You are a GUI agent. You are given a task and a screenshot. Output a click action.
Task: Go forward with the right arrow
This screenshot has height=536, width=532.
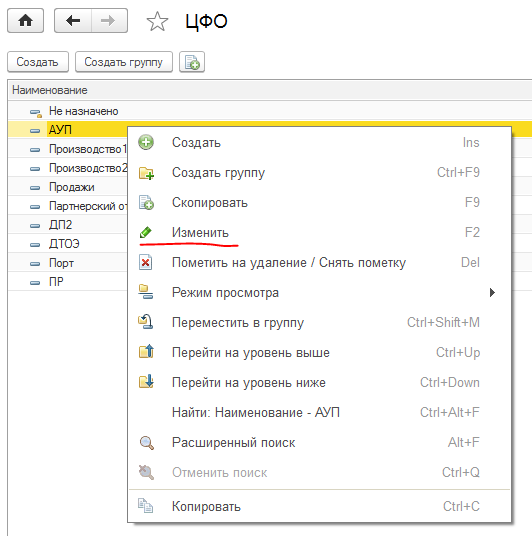[x=109, y=21]
